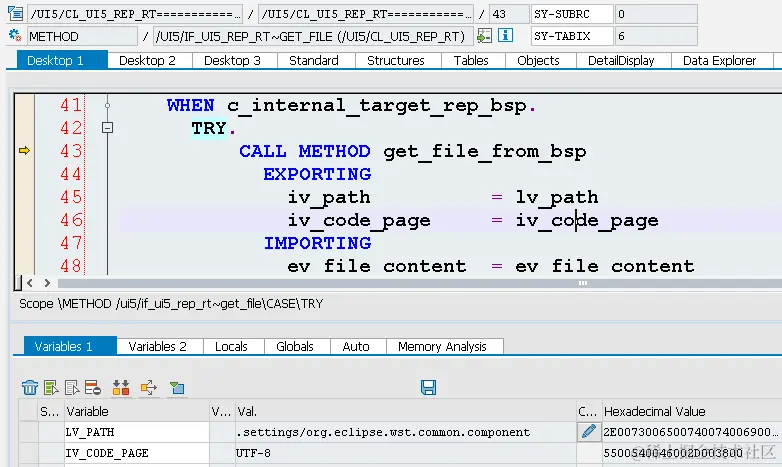Click the EXPORTING keyword on line 44
Viewport: 782px width, 467px height.
point(317,174)
